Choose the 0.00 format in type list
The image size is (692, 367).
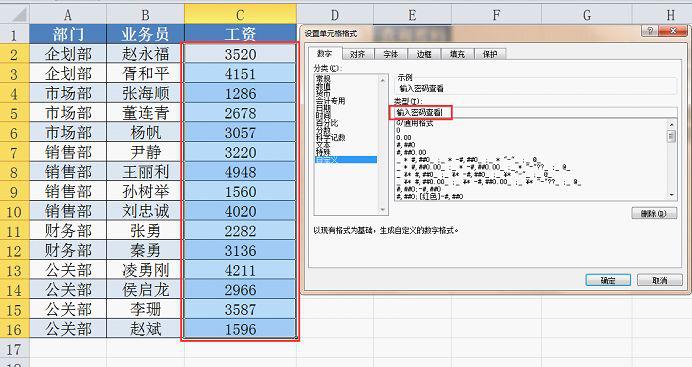(404, 138)
